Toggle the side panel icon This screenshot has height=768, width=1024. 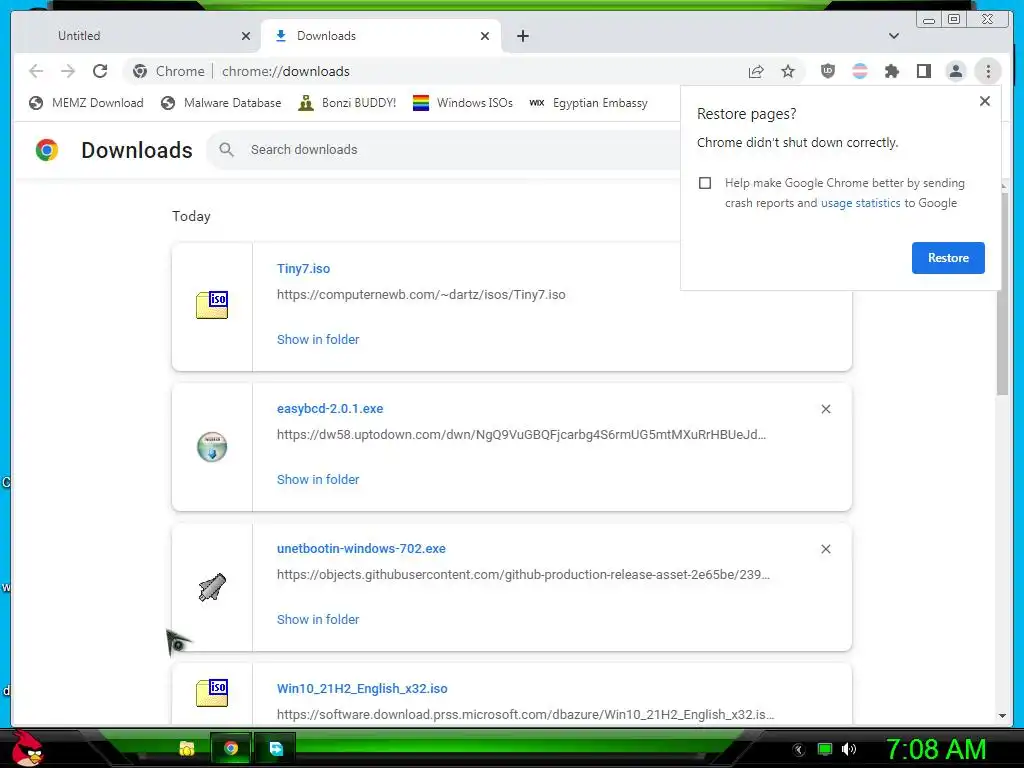923,71
